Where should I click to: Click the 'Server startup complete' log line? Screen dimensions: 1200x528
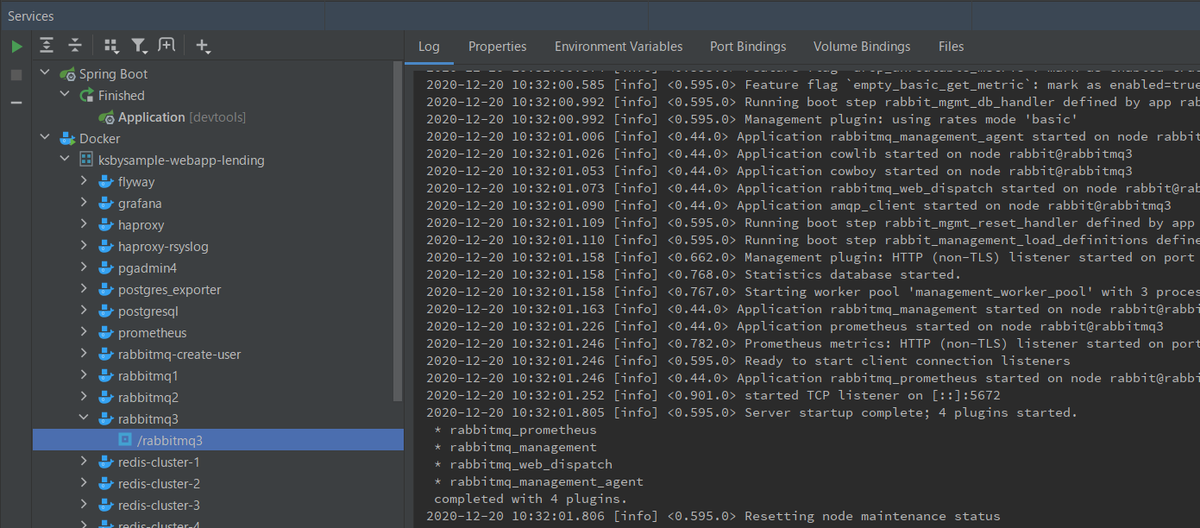pos(751,413)
